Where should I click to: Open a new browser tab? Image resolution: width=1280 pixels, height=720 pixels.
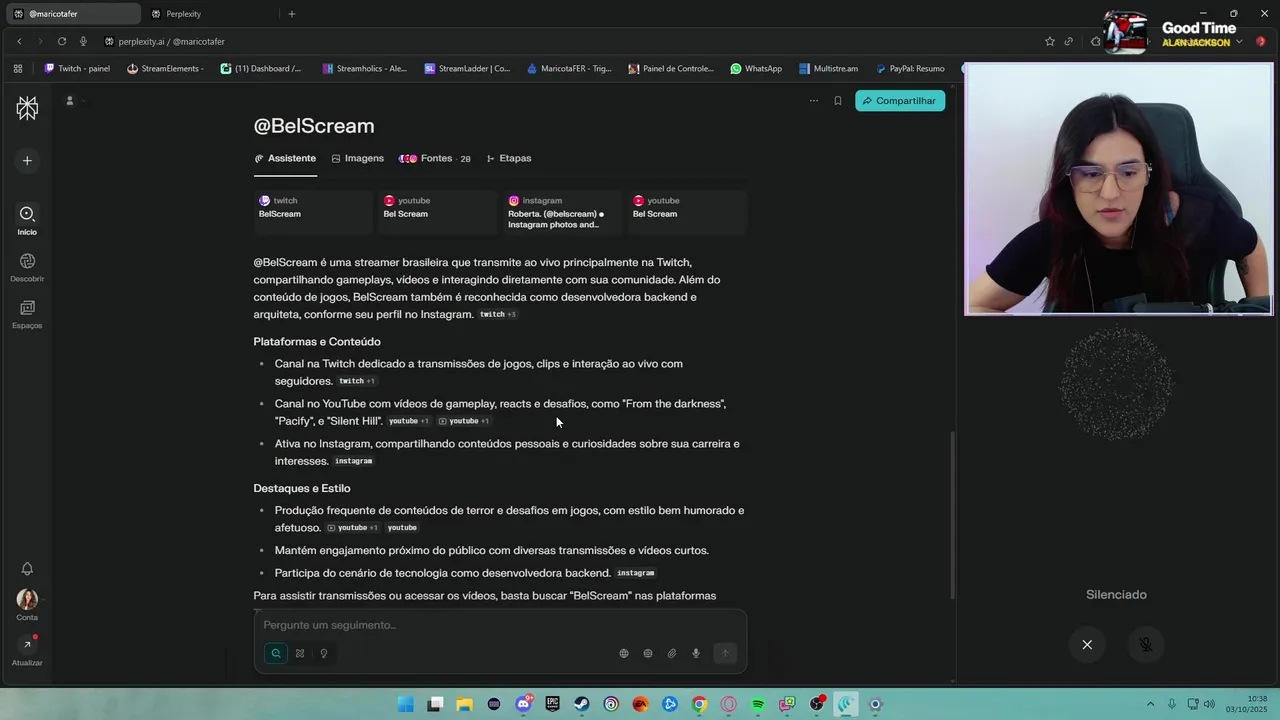click(292, 14)
